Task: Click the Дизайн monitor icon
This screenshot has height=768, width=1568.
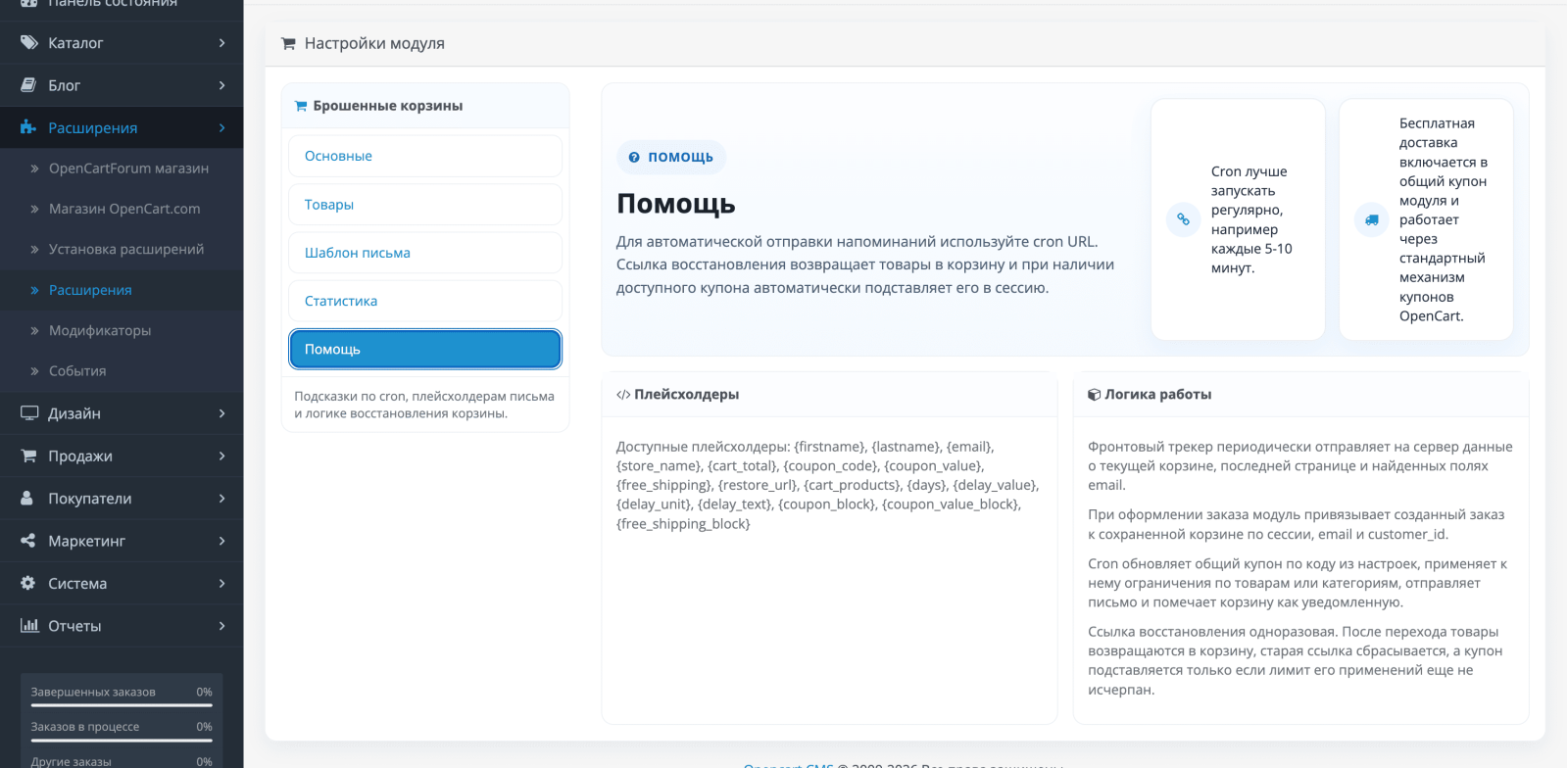Action: coord(29,413)
